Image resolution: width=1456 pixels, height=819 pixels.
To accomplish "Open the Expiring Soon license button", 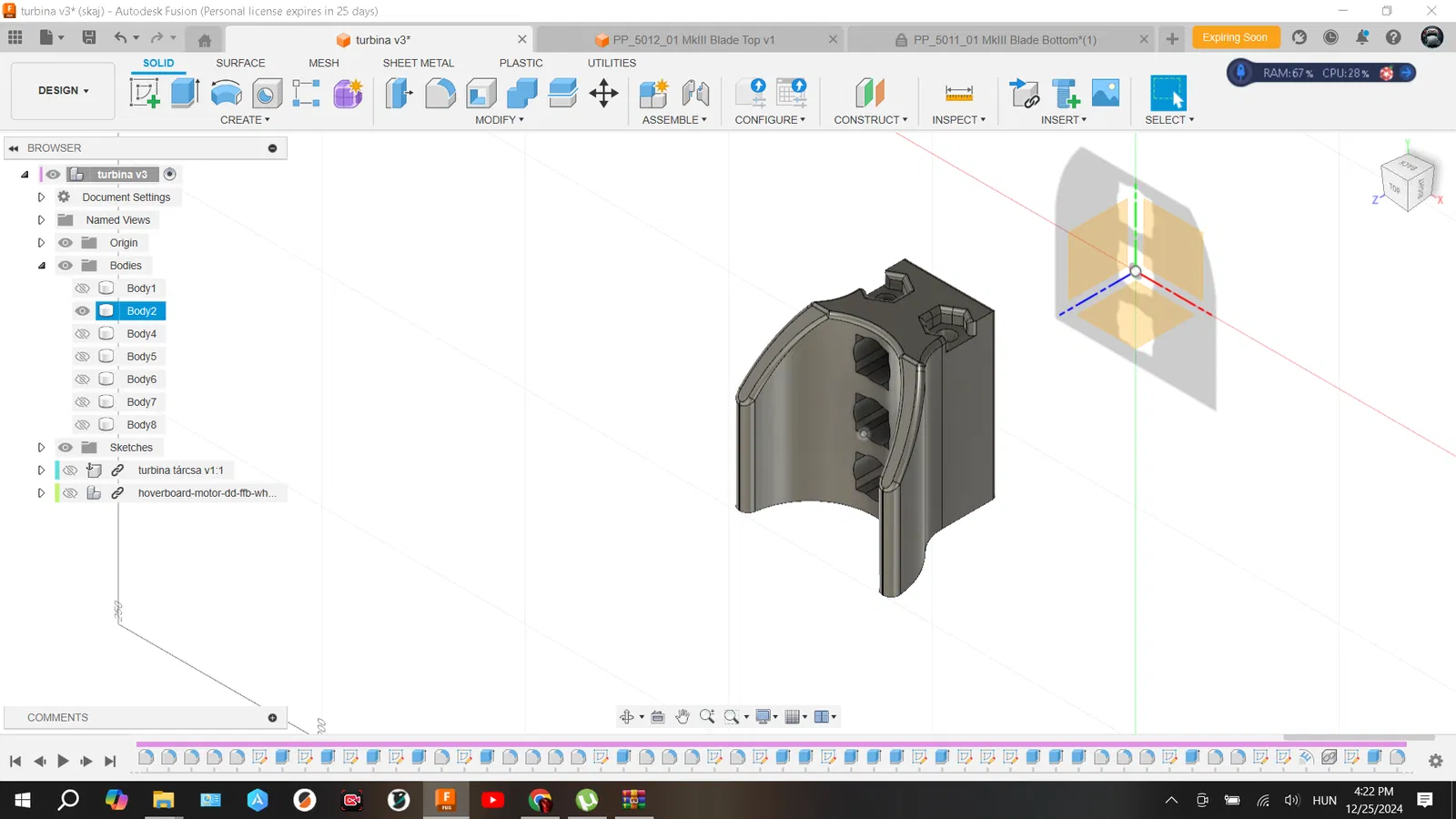I will (x=1235, y=37).
